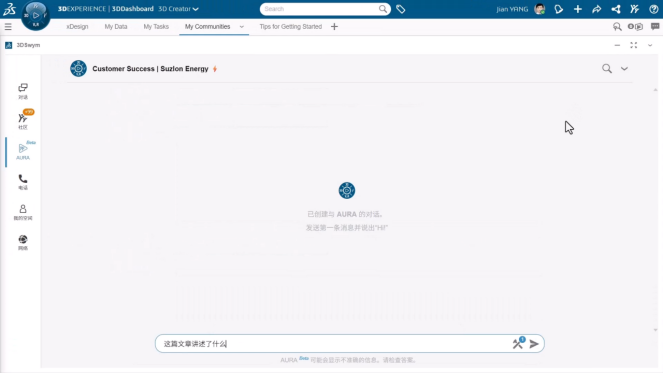Select the My Communities tab
The width and height of the screenshot is (664, 373).
[208, 27]
